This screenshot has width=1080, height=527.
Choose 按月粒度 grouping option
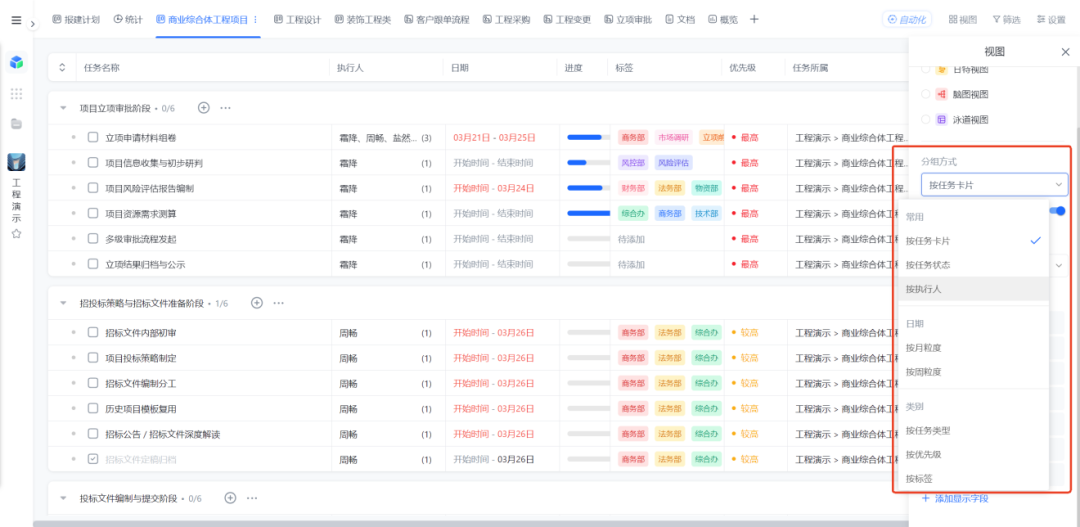point(974,347)
